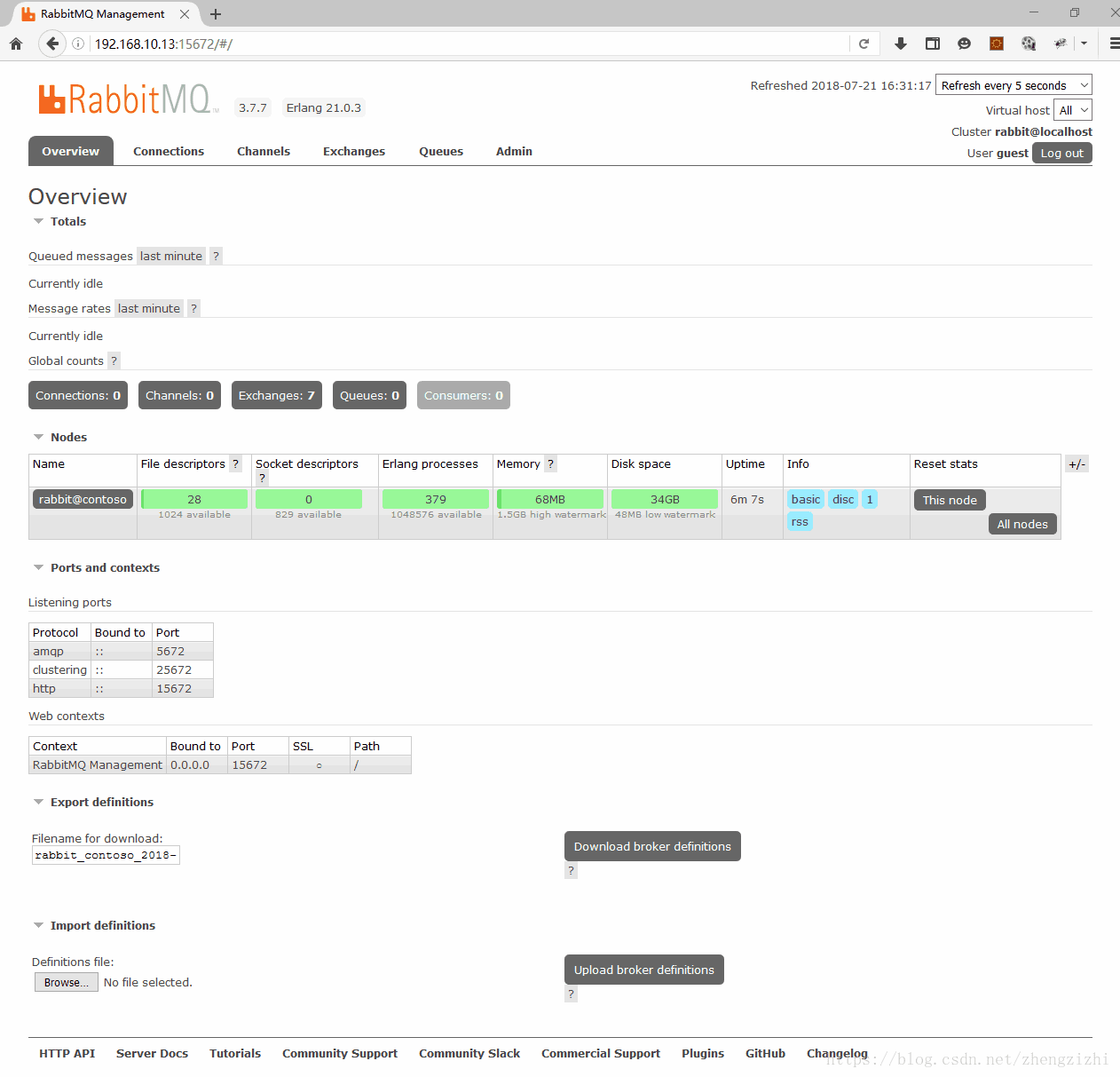Click help icon for Socket descriptors column

(x=262, y=479)
